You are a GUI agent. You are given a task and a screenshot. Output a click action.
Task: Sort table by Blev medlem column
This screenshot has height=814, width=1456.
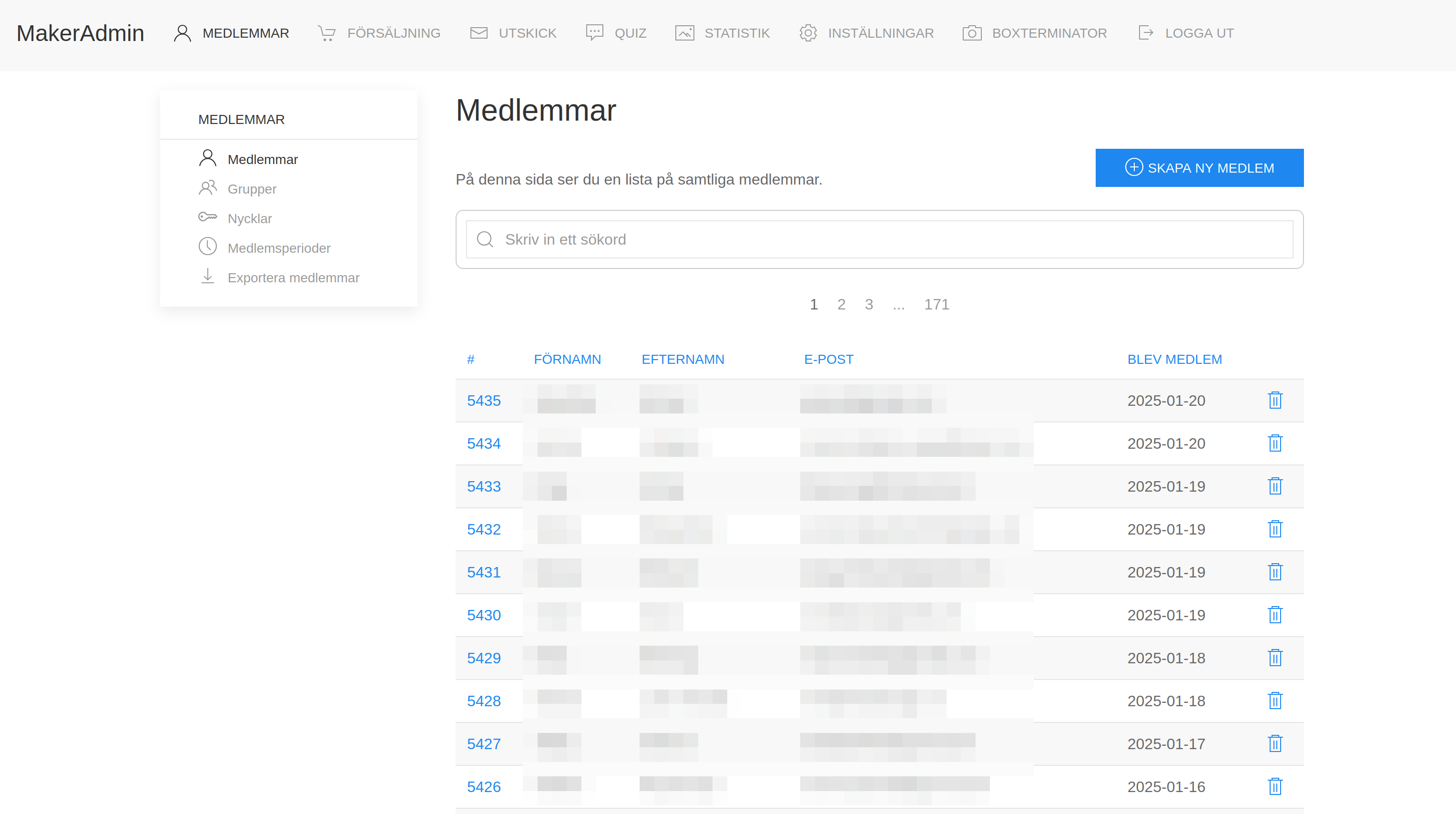[x=1174, y=359]
